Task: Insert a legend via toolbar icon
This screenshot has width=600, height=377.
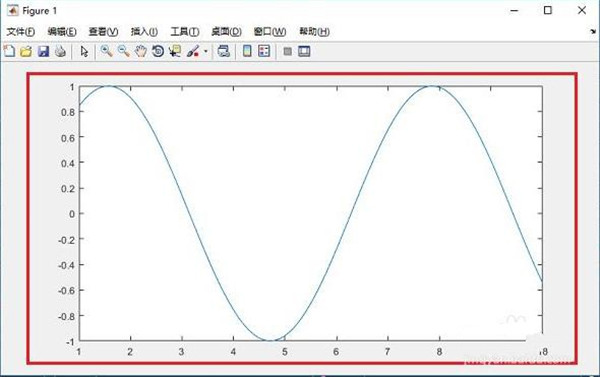Action: tap(264, 51)
